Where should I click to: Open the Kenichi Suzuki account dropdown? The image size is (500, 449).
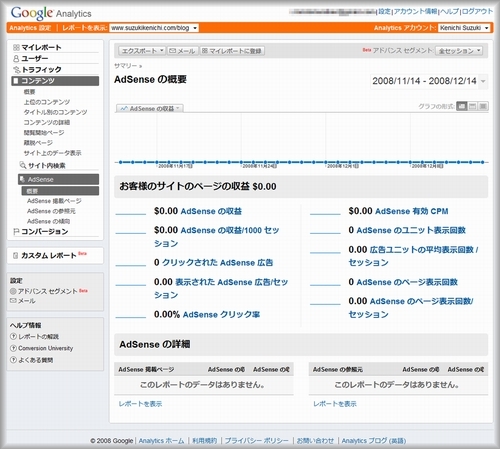(464, 28)
